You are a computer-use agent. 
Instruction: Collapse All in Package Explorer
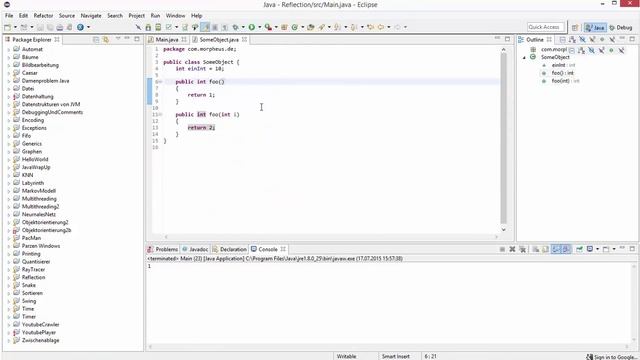point(96,40)
